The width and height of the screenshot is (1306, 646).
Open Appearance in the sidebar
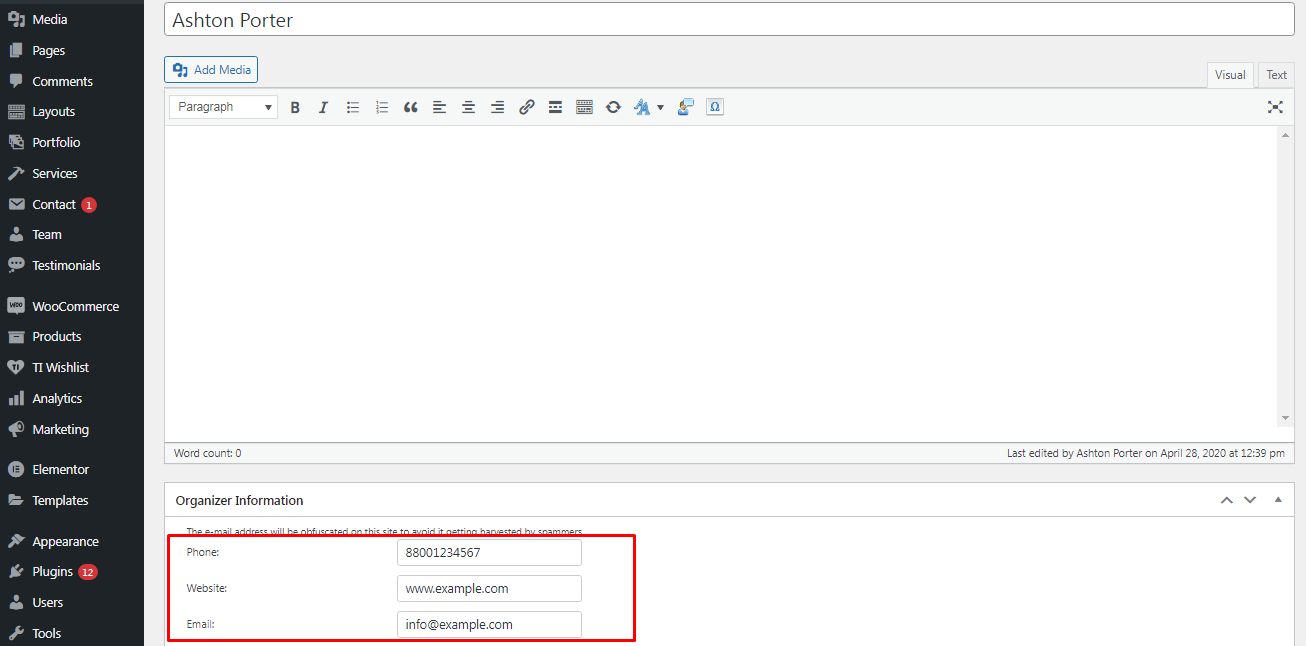72,541
